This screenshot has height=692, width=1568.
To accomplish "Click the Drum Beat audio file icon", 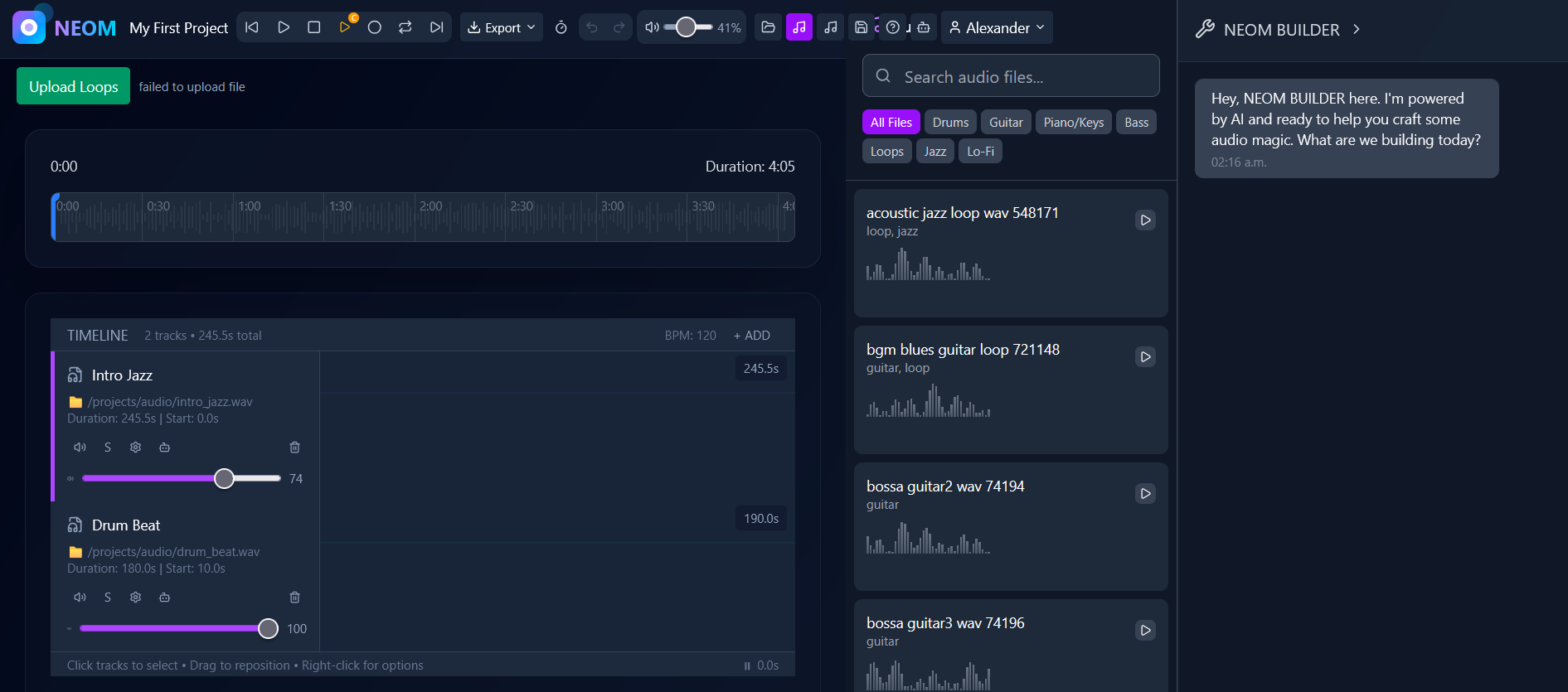I will pyautogui.click(x=75, y=525).
